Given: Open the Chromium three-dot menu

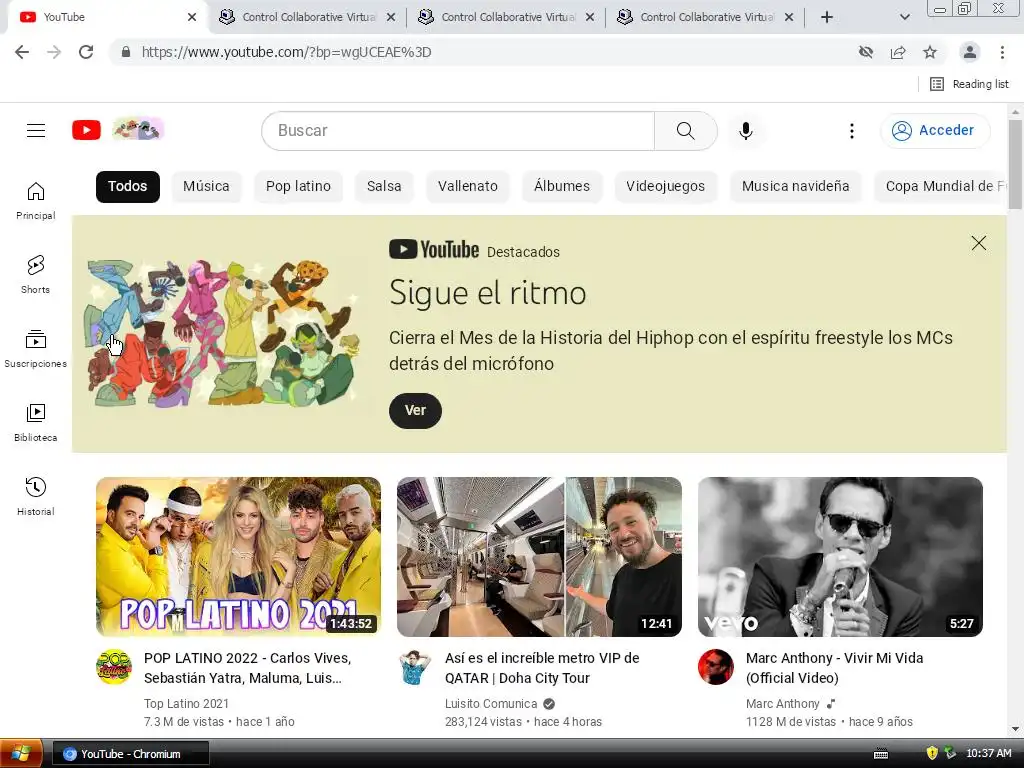Looking at the screenshot, I should [x=1002, y=52].
